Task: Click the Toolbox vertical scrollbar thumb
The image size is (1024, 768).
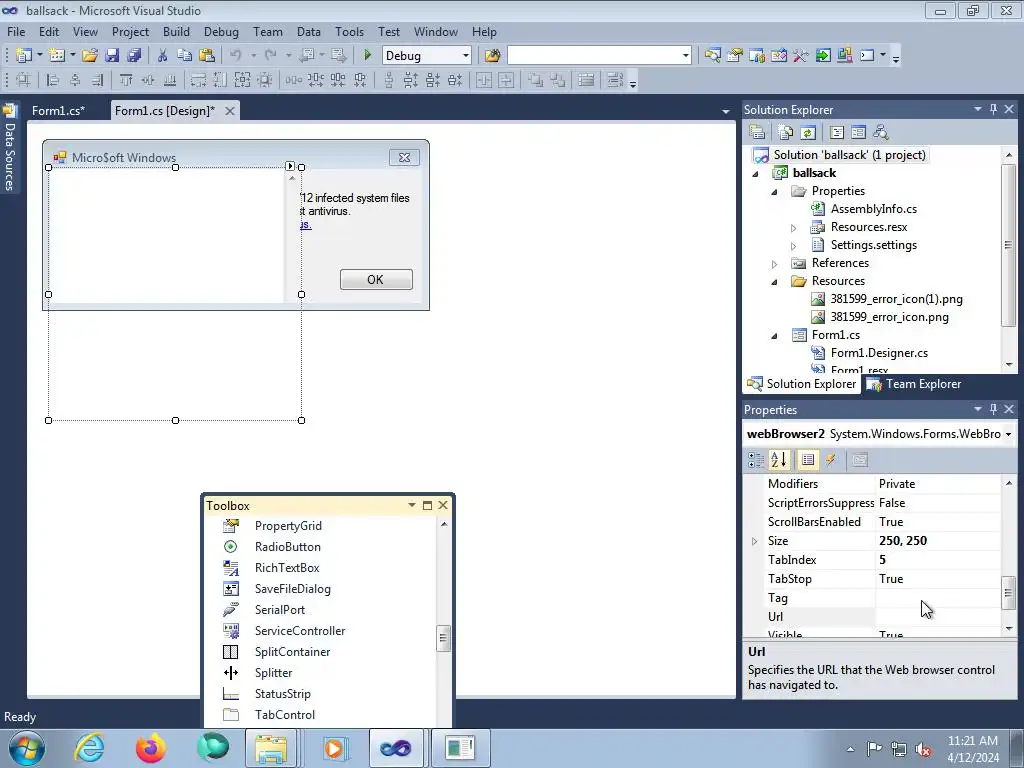Action: (443, 638)
